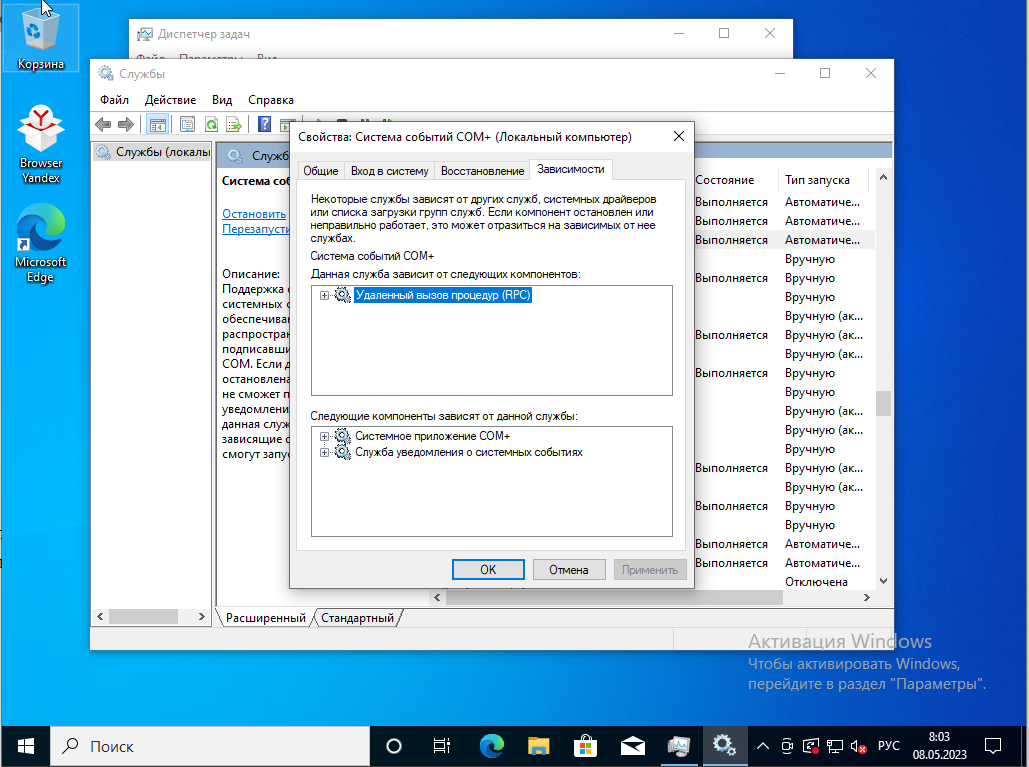
Task: Switch to the Расширенный view tab
Action: 265,617
